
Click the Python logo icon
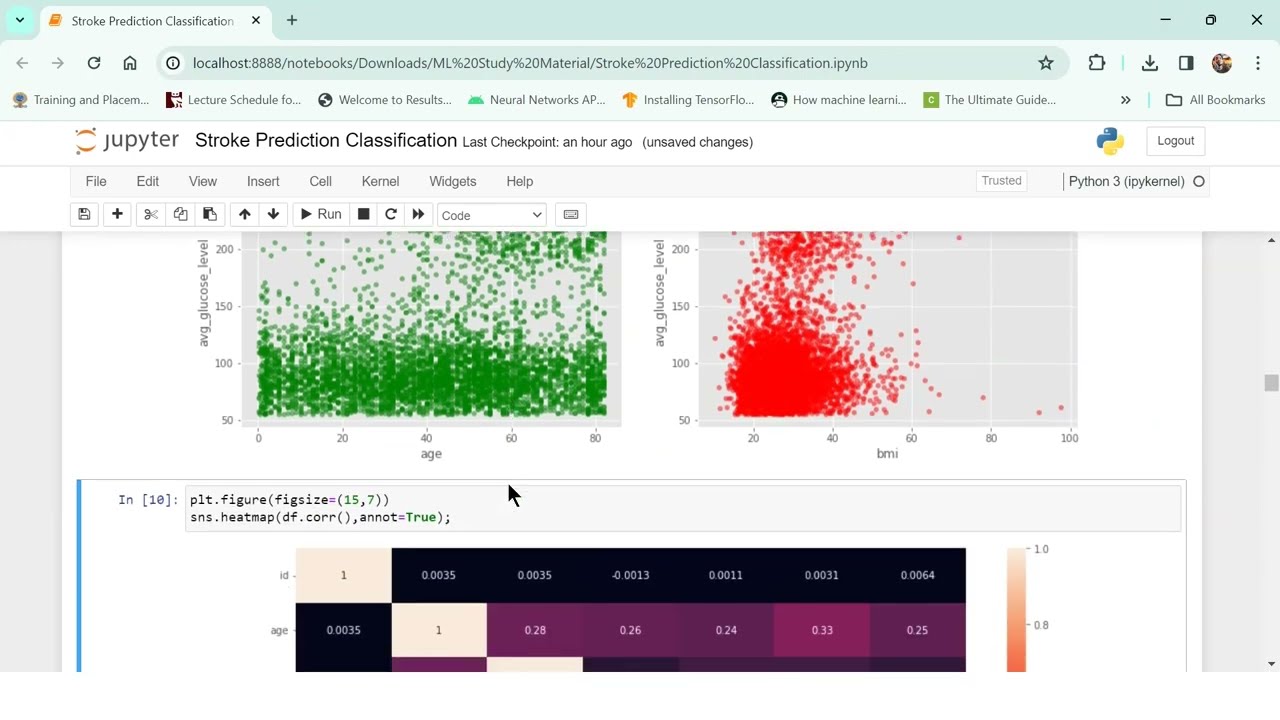pyautogui.click(x=1110, y=141)
